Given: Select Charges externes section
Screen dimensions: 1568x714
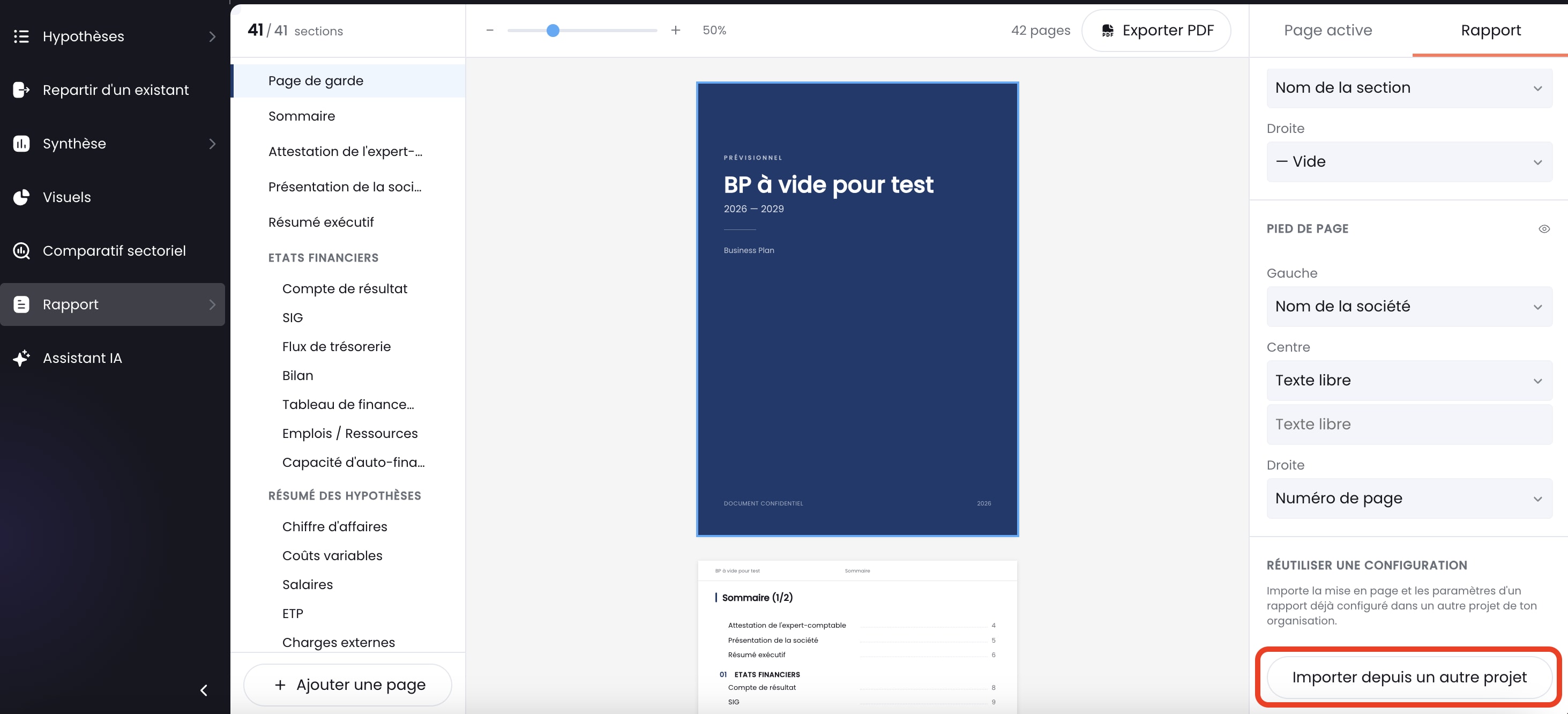Looking at the screenshot, I should point(349,643).
